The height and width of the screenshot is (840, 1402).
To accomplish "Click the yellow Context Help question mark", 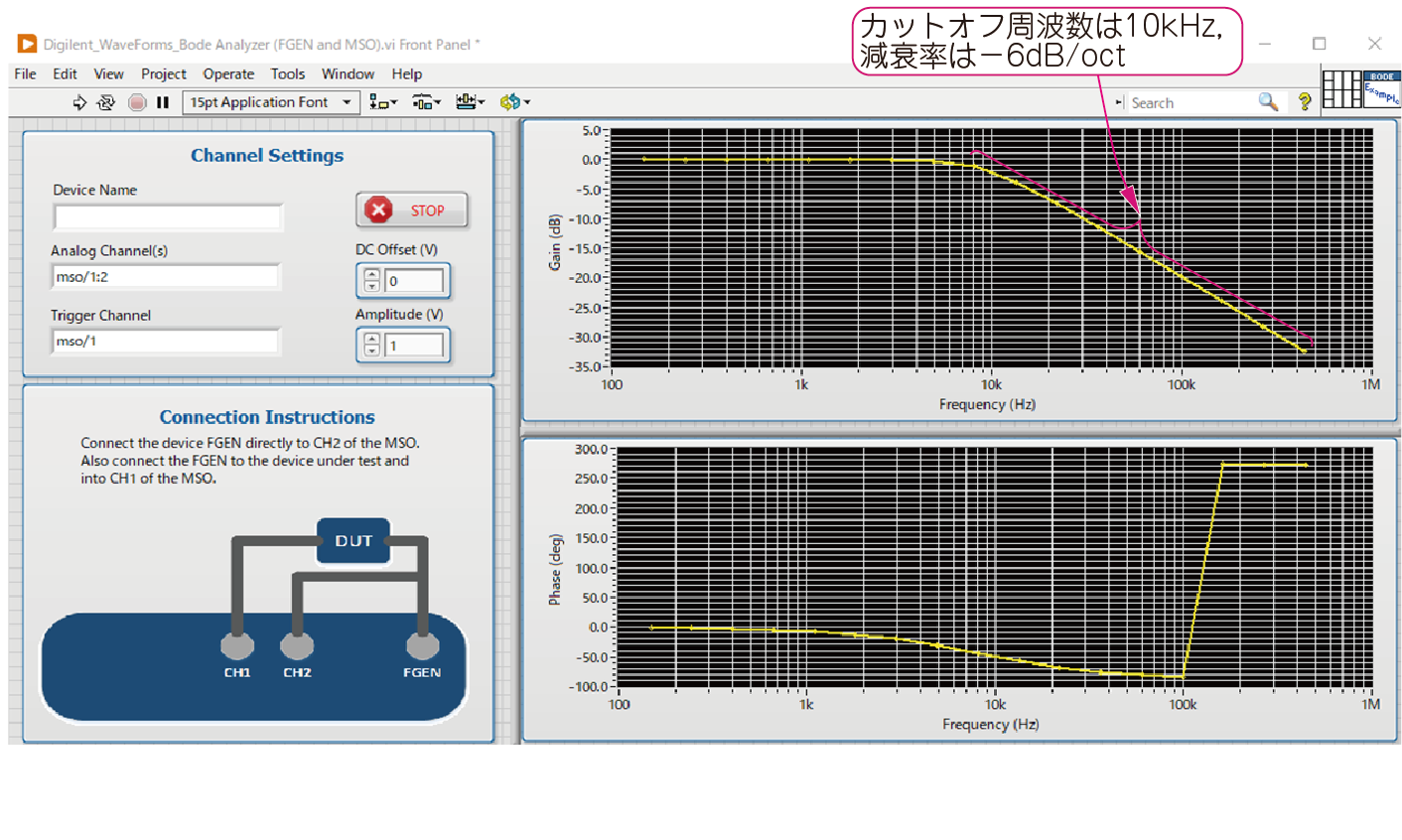I will tap(1304, 101).
